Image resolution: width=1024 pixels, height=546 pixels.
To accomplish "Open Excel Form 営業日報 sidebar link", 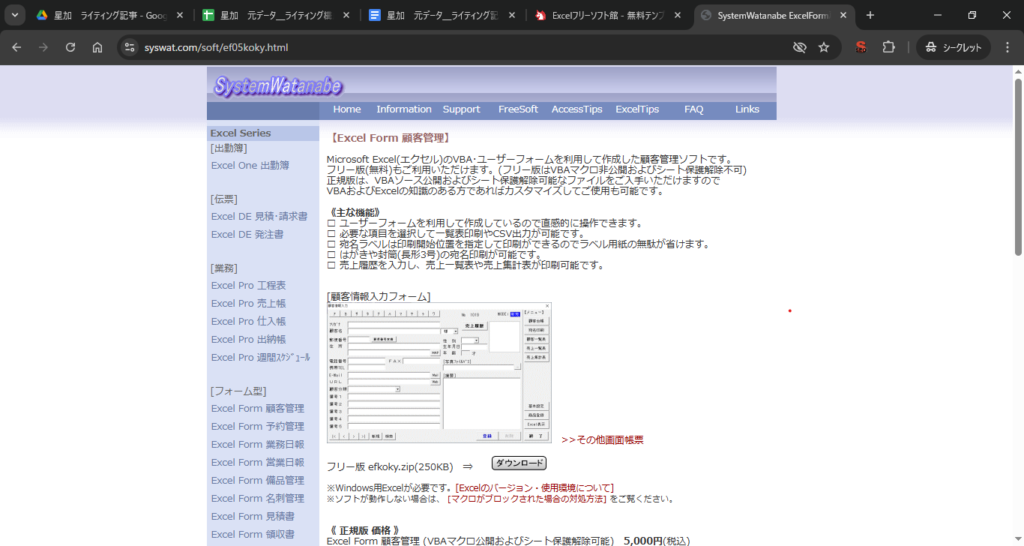I will click(257, 462).
